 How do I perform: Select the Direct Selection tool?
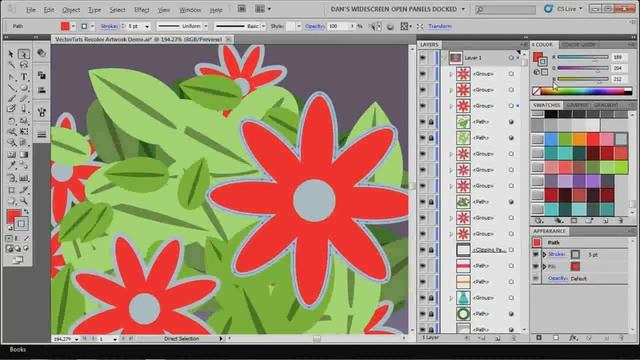pyautogui.click(x=24, y=54)
